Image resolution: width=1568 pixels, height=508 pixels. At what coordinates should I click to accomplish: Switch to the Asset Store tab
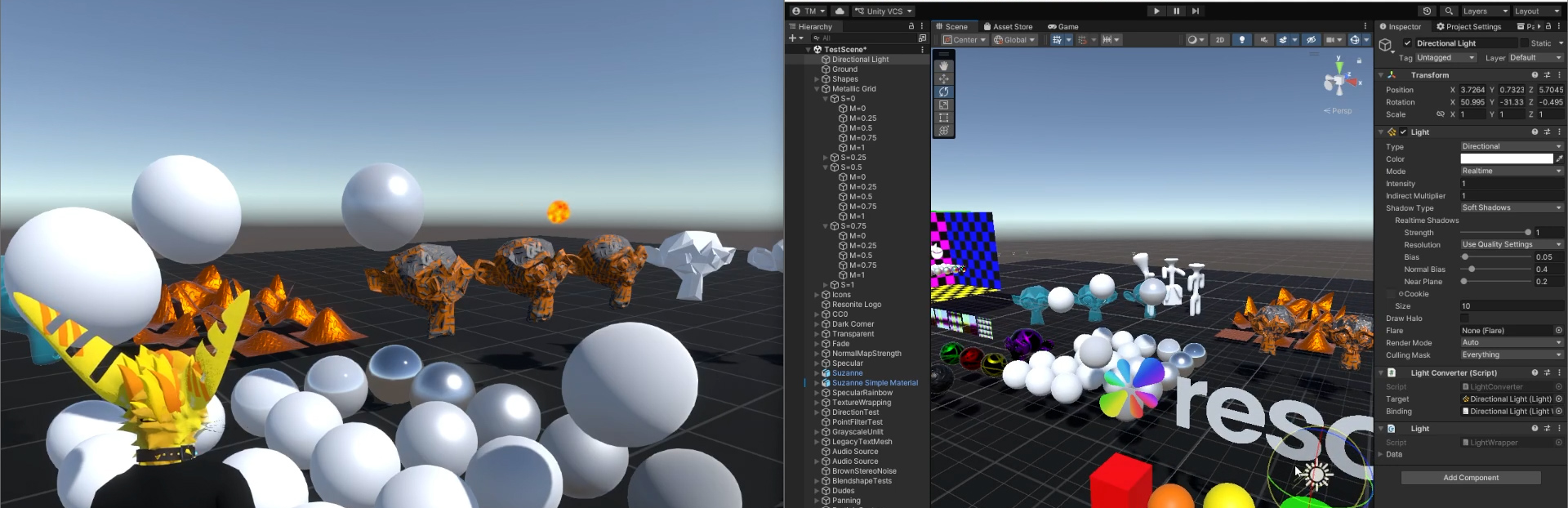point(1009,26)
